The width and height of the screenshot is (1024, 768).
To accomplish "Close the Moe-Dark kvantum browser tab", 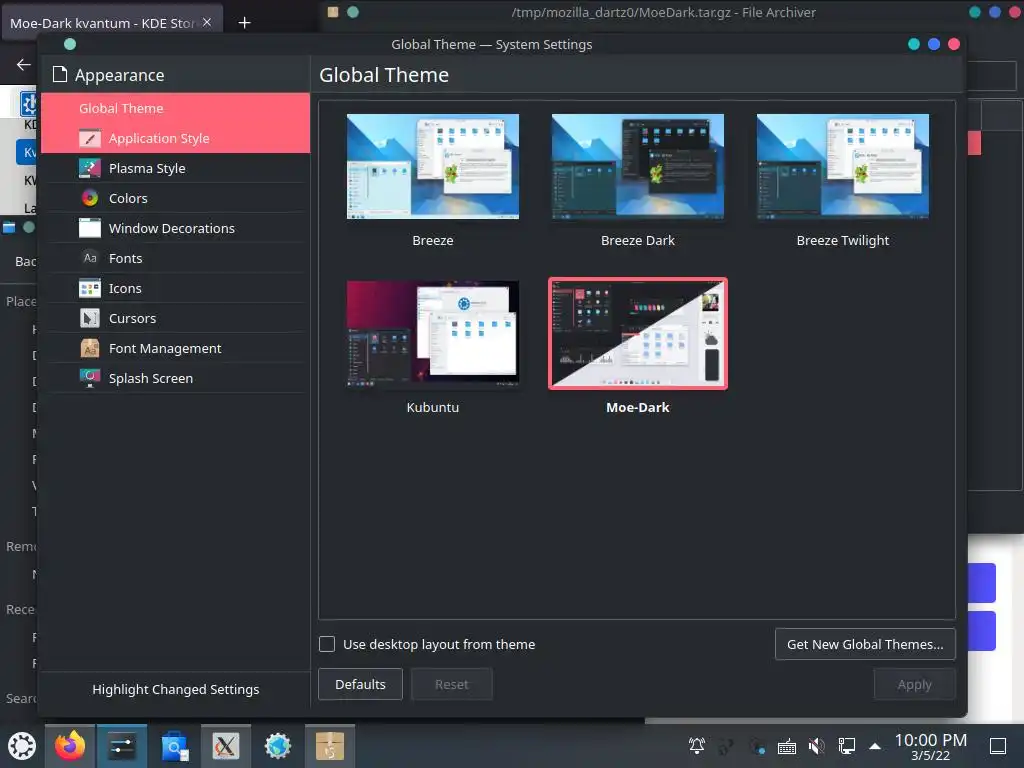I will (207, 22).
